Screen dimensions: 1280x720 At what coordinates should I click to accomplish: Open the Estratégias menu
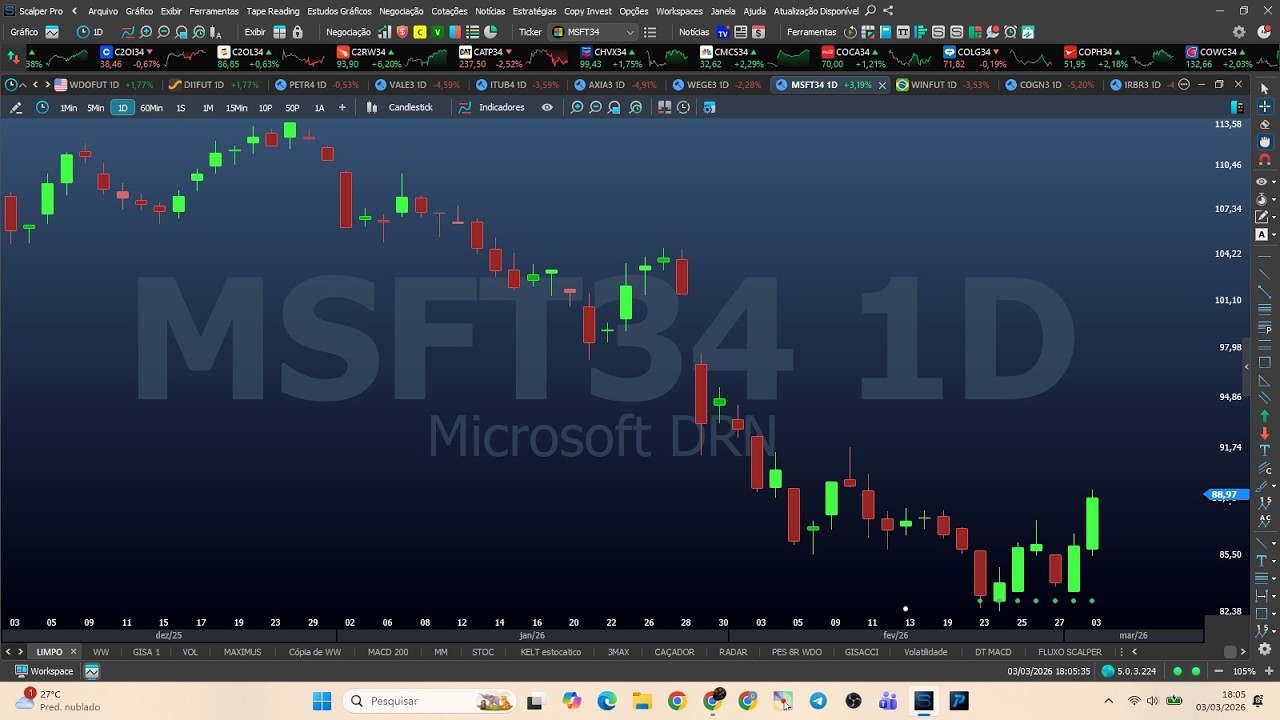[x=534, y=11]
